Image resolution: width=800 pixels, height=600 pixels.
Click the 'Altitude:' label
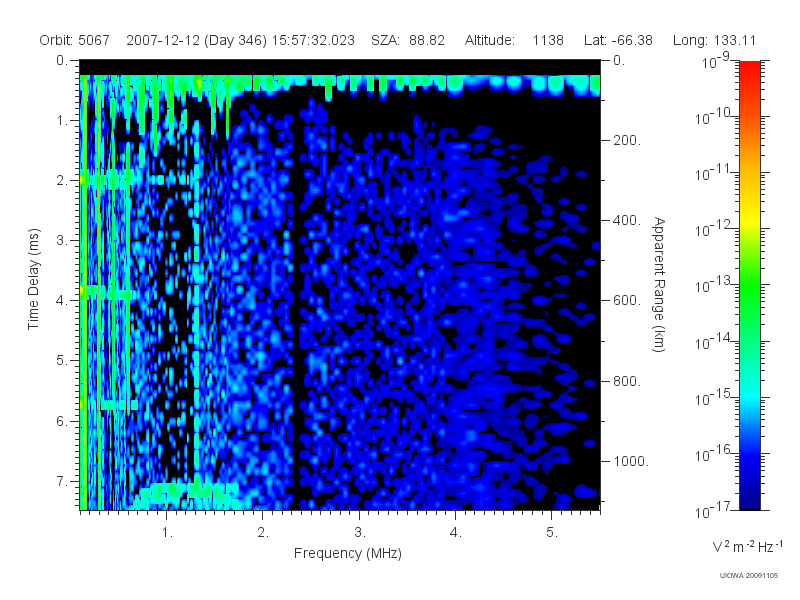click(x=490, y=40)
